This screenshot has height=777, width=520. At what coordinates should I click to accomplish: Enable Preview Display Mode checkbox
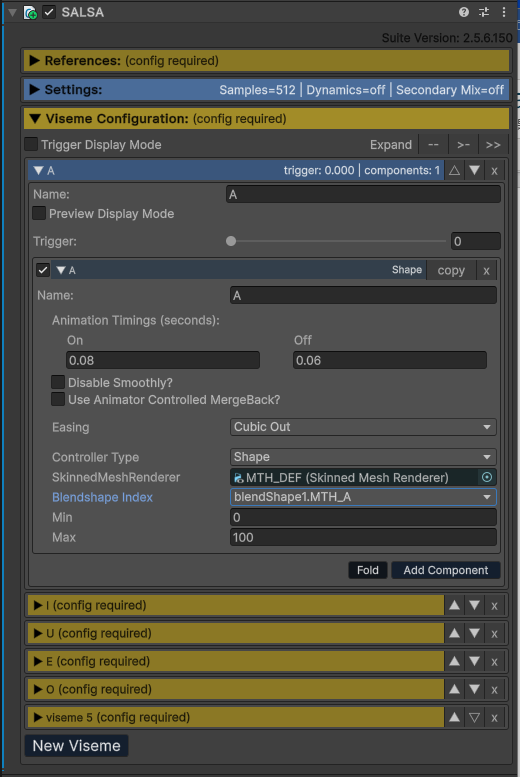click(39, 214)
